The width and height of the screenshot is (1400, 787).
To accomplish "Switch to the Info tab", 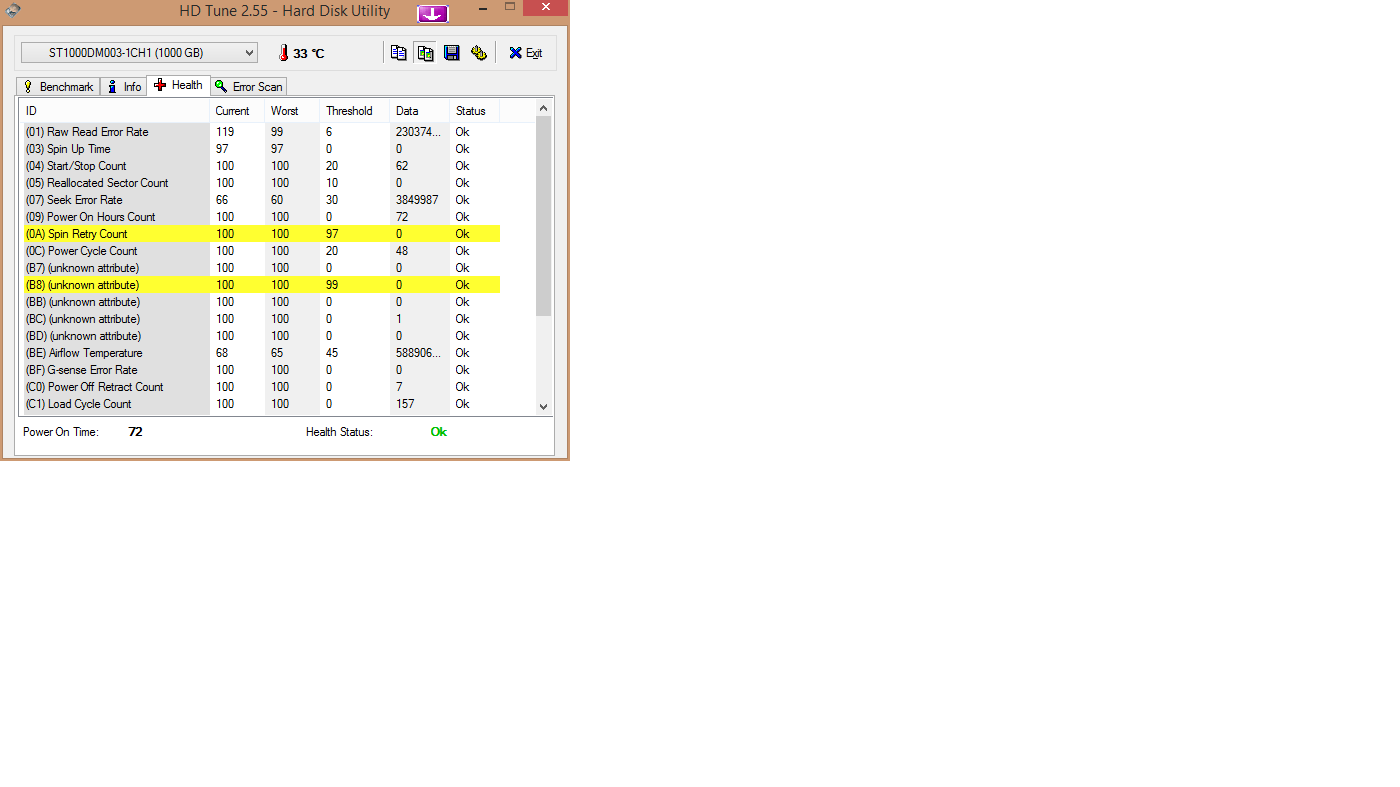I will [x=124, y=87].
